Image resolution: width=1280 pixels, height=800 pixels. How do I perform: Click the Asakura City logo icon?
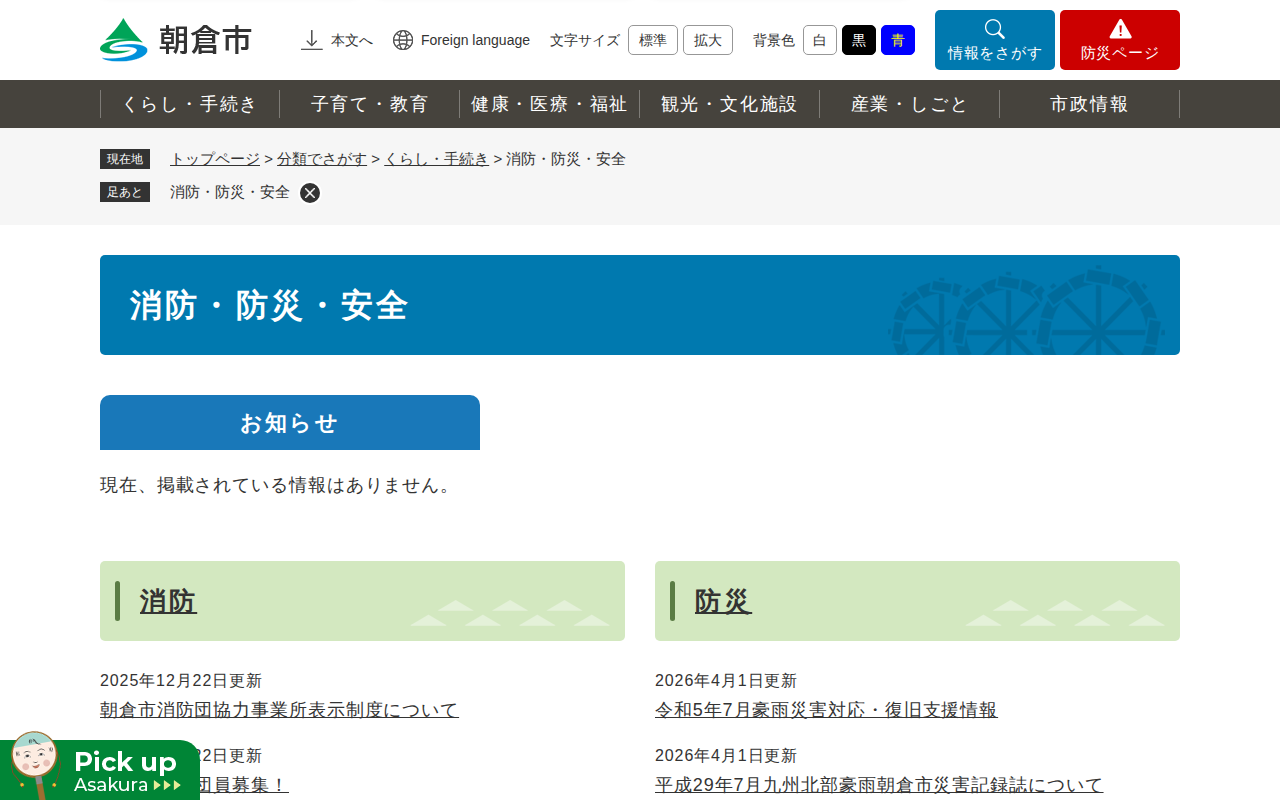click(x=124, y=40)
